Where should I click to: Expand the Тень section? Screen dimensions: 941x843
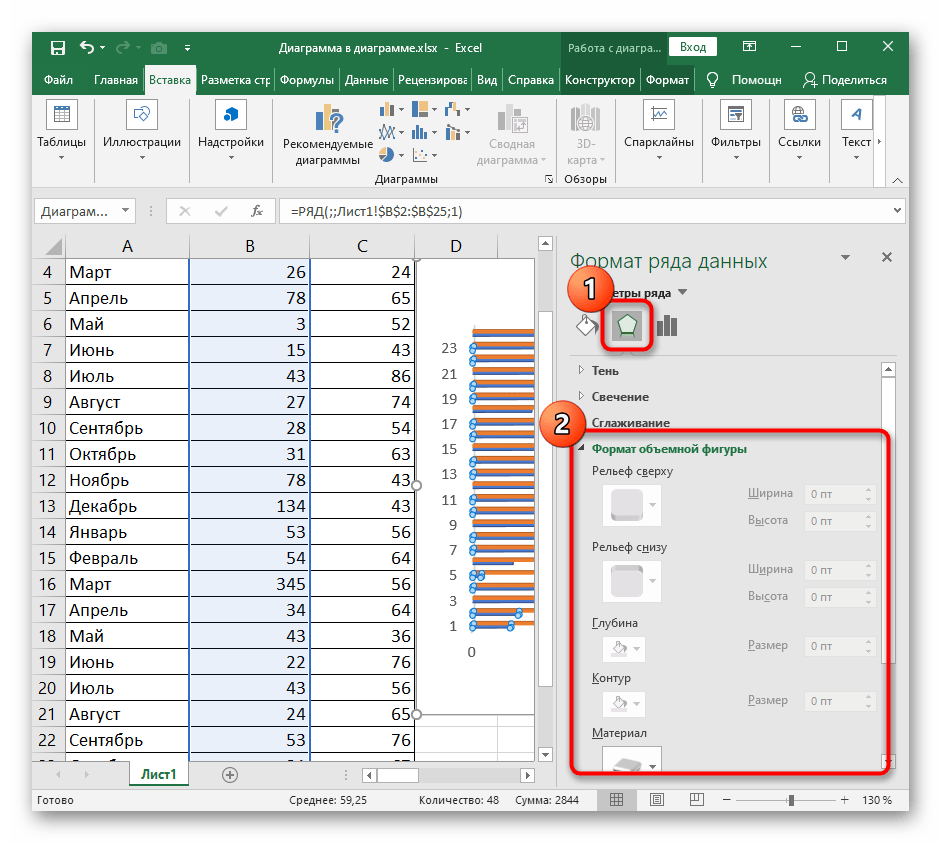(605, 371)
